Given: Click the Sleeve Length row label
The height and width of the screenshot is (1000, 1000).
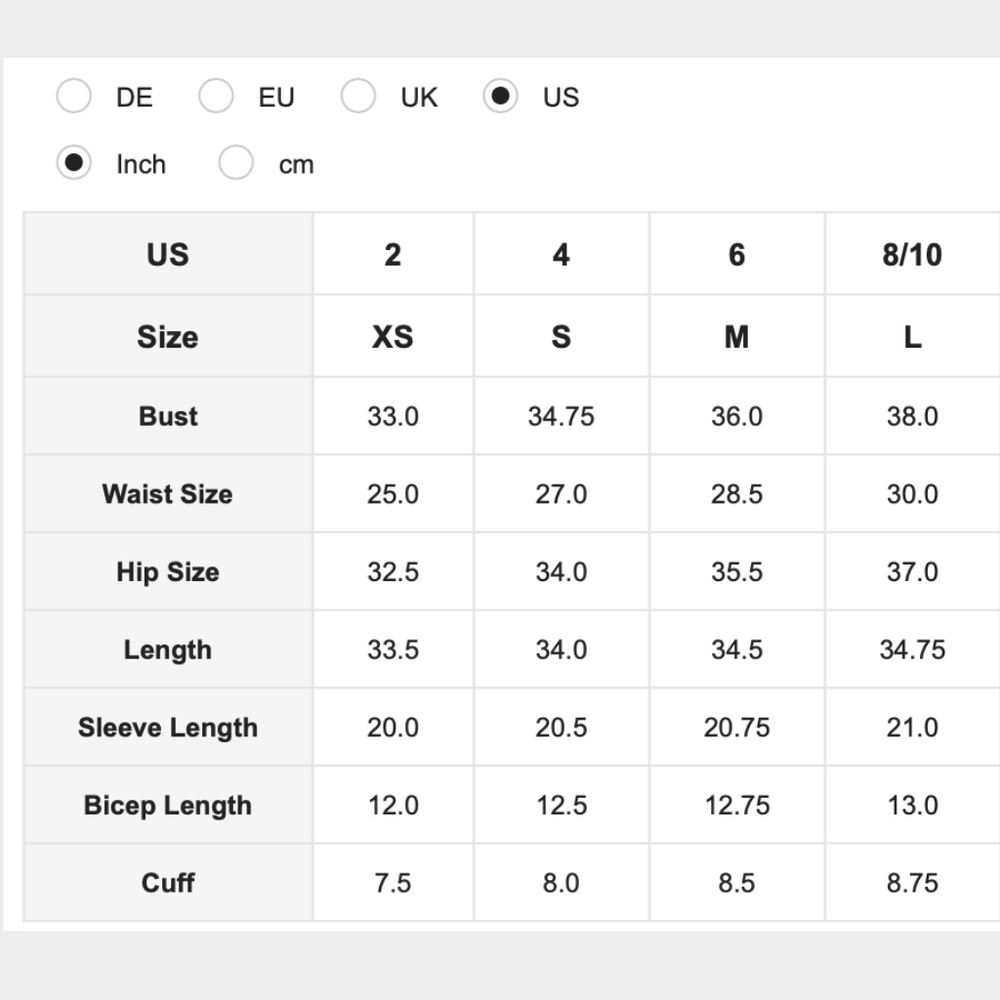Looking at the screenshot, I should click(x=168, y=728).
